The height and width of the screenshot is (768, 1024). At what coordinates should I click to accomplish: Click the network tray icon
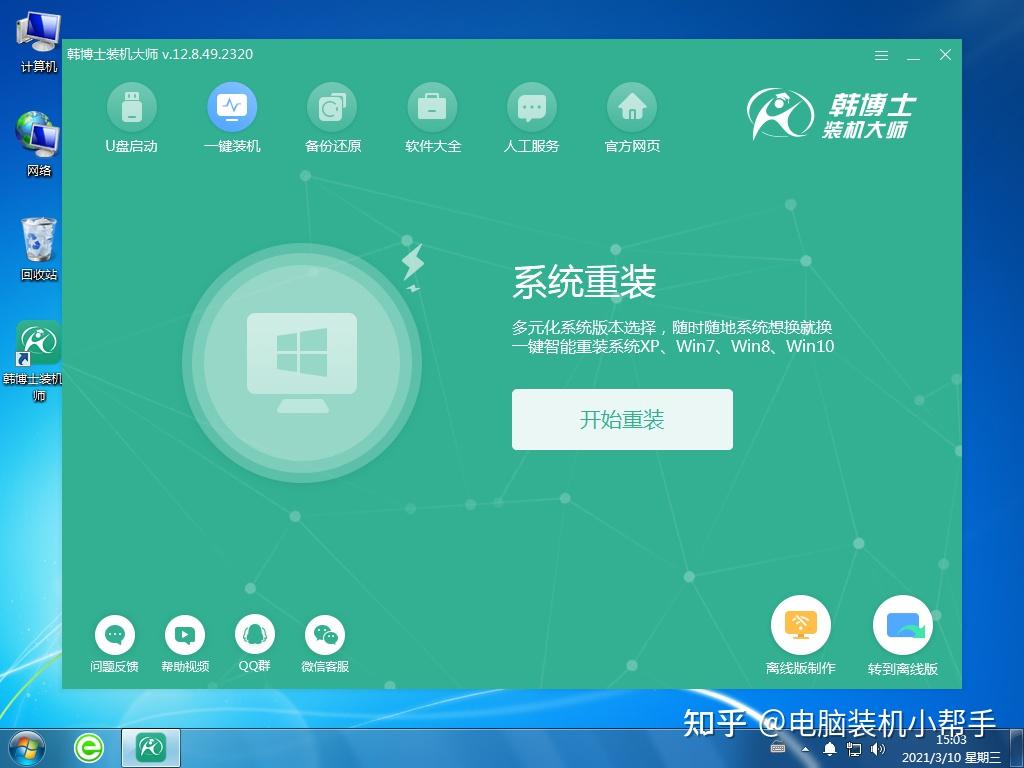pyautogui.click(x=853, y=749)
